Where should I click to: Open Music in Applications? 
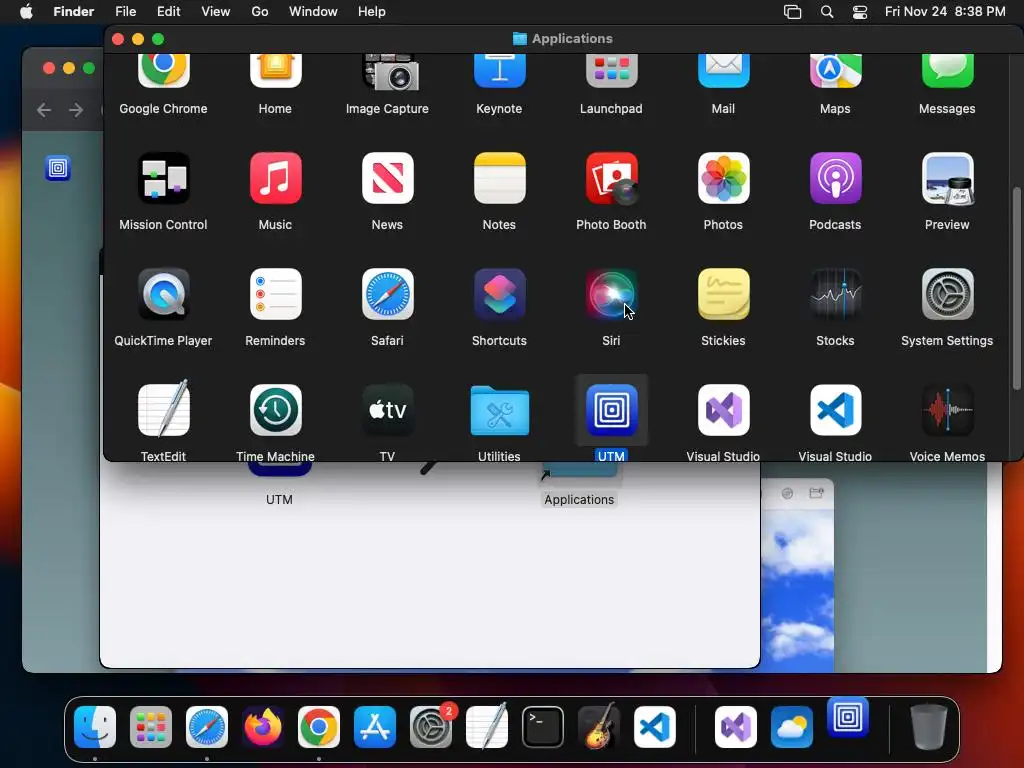(276, 178)
